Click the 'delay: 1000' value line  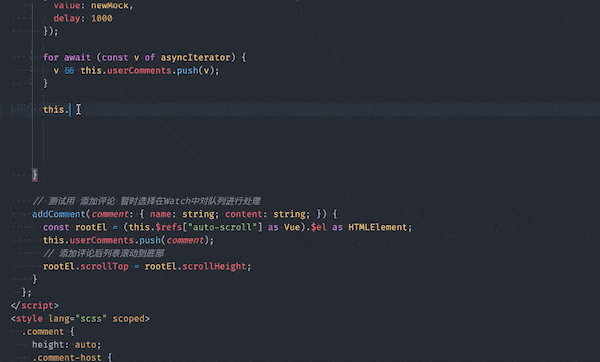click(x=83, y=18)
